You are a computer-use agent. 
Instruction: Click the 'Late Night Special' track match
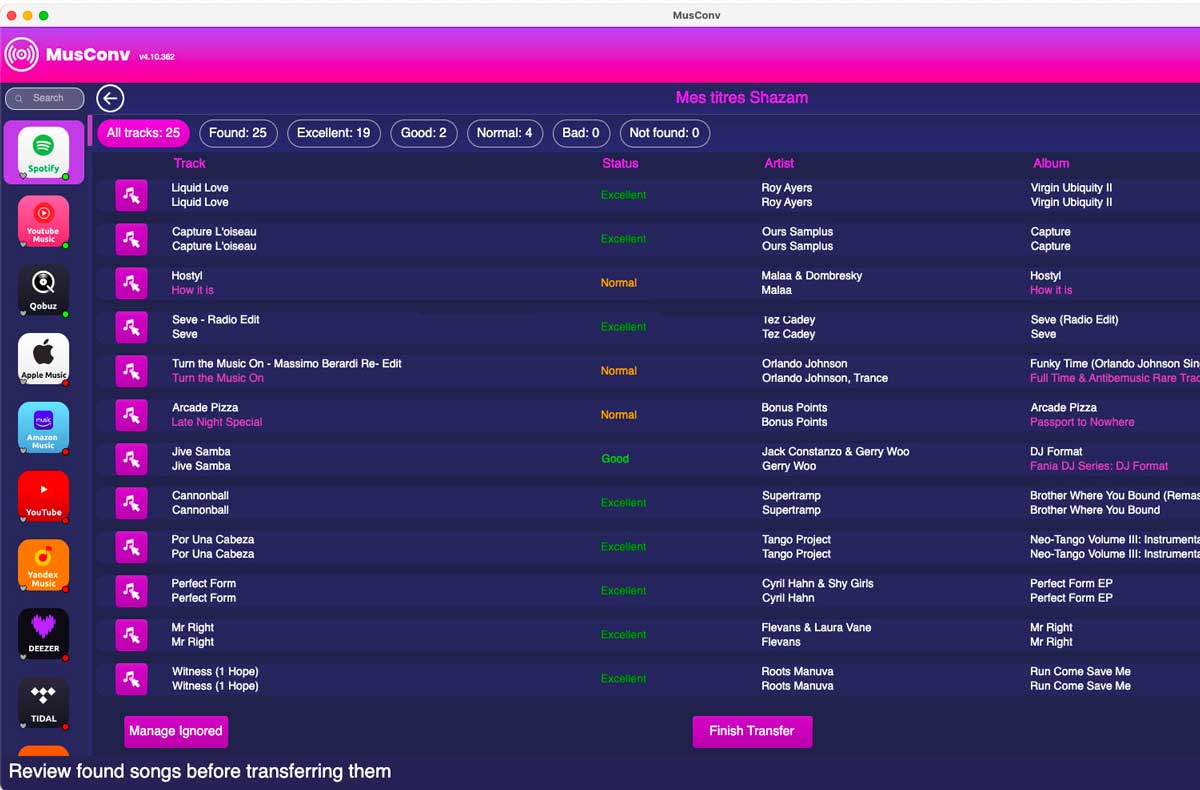coord(217,422)
